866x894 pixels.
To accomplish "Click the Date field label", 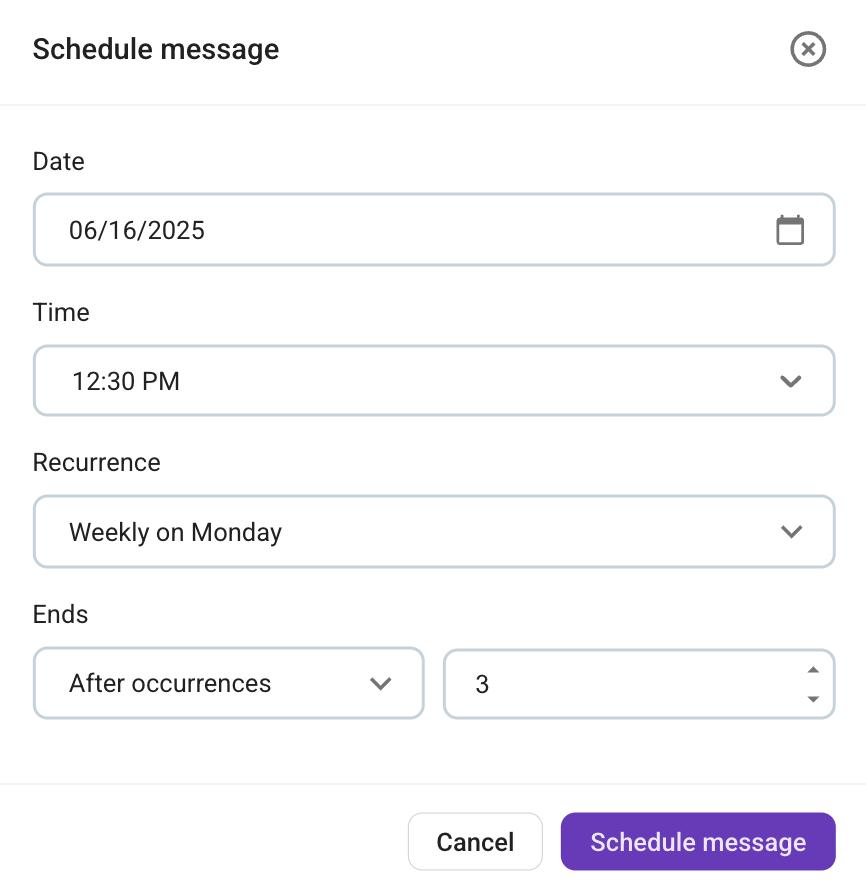I will pyautogui.click(x=59, y=161).
